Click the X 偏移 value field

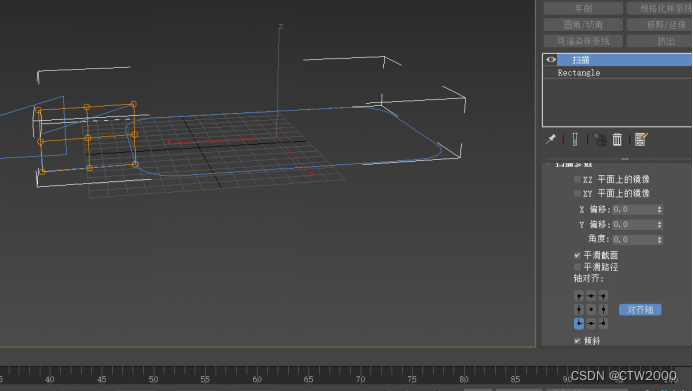pos(634,209)
